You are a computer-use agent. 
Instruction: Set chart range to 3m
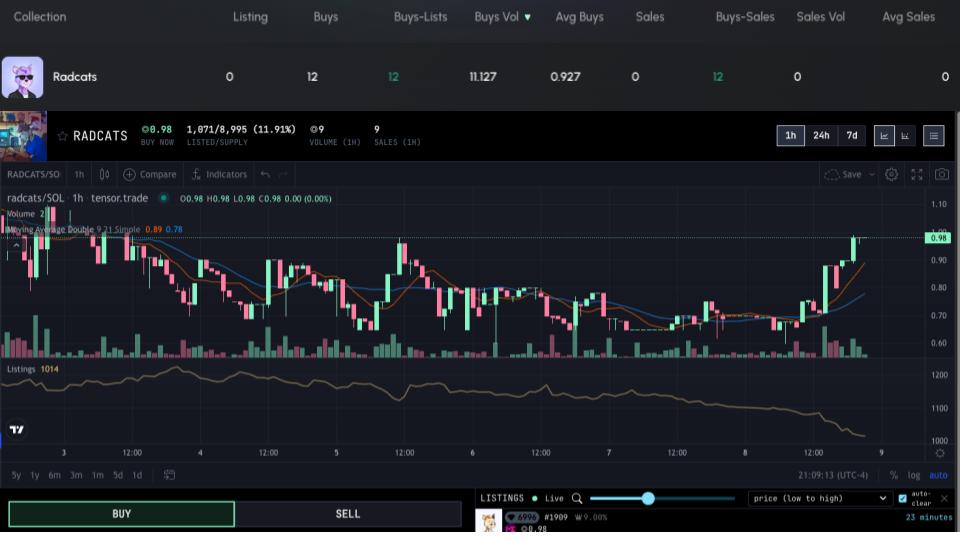tap(76, 475)
